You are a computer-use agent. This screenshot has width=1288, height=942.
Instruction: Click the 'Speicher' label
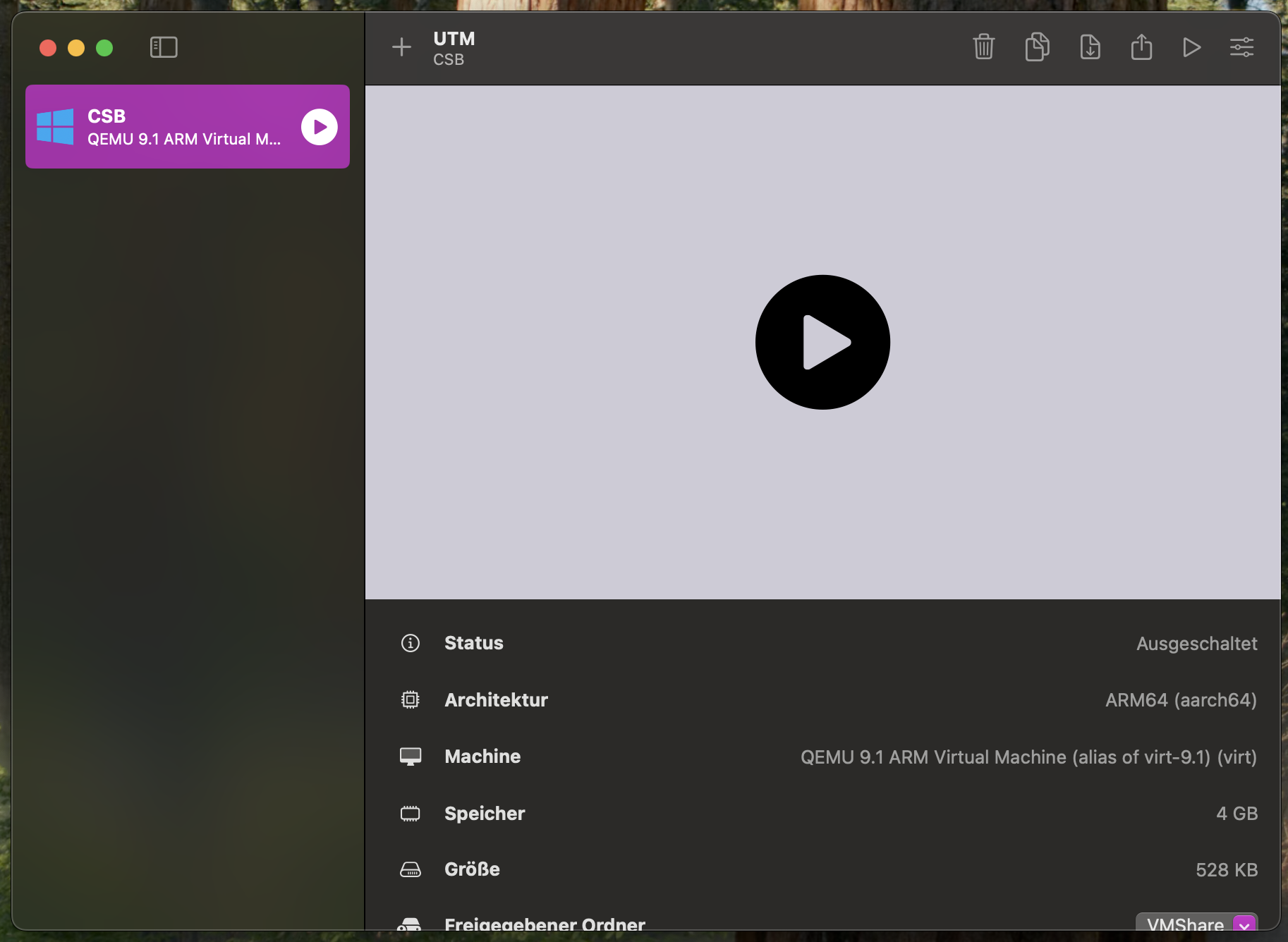click(485, 814)
